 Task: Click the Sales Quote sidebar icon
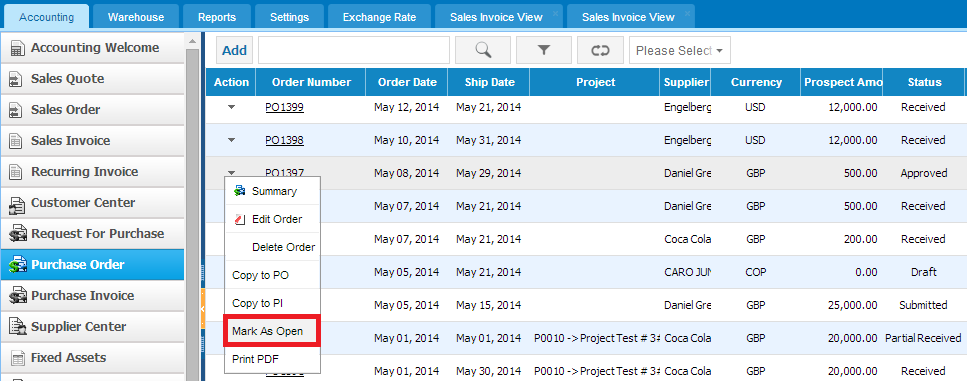(17, 79)
